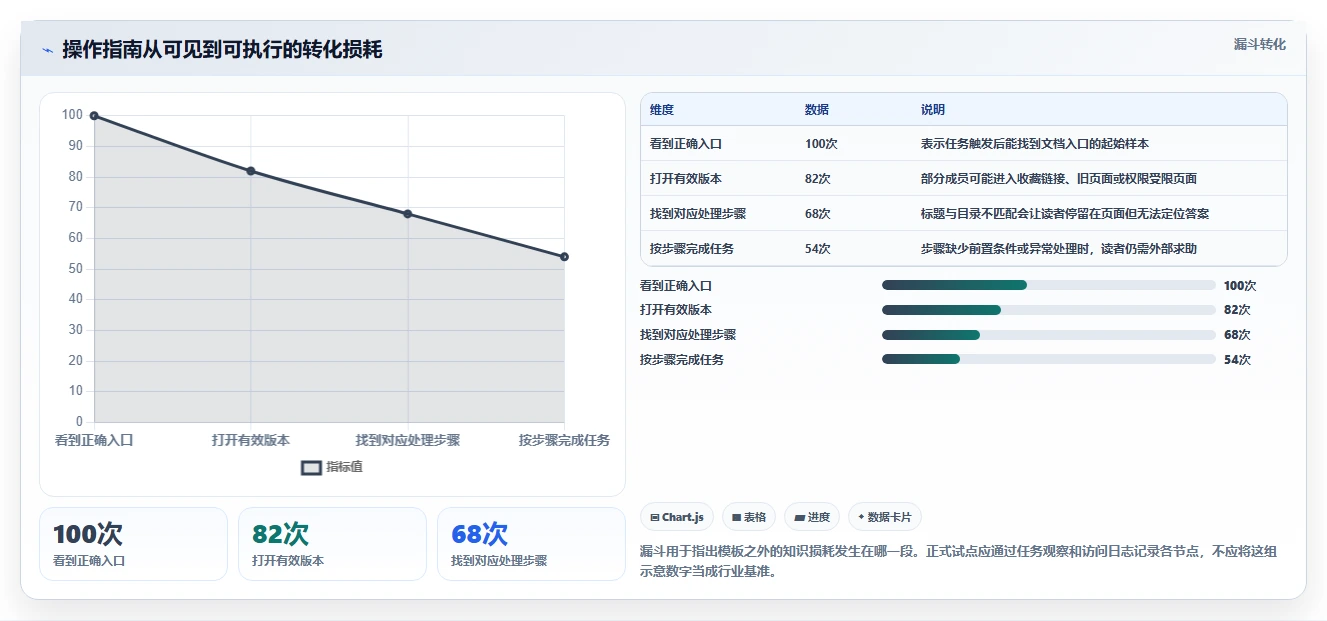This screenshot has width=1327, height=621.
Task: Click the y-axis value 50
Action: click(x=76, y=269)
